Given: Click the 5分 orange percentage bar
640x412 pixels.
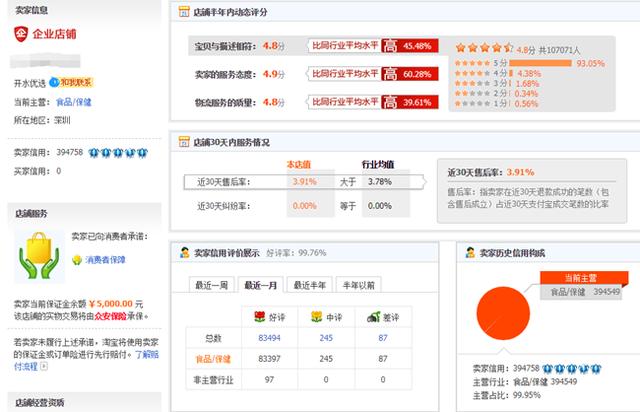Looking at the screenshot, I should point(540,63).
